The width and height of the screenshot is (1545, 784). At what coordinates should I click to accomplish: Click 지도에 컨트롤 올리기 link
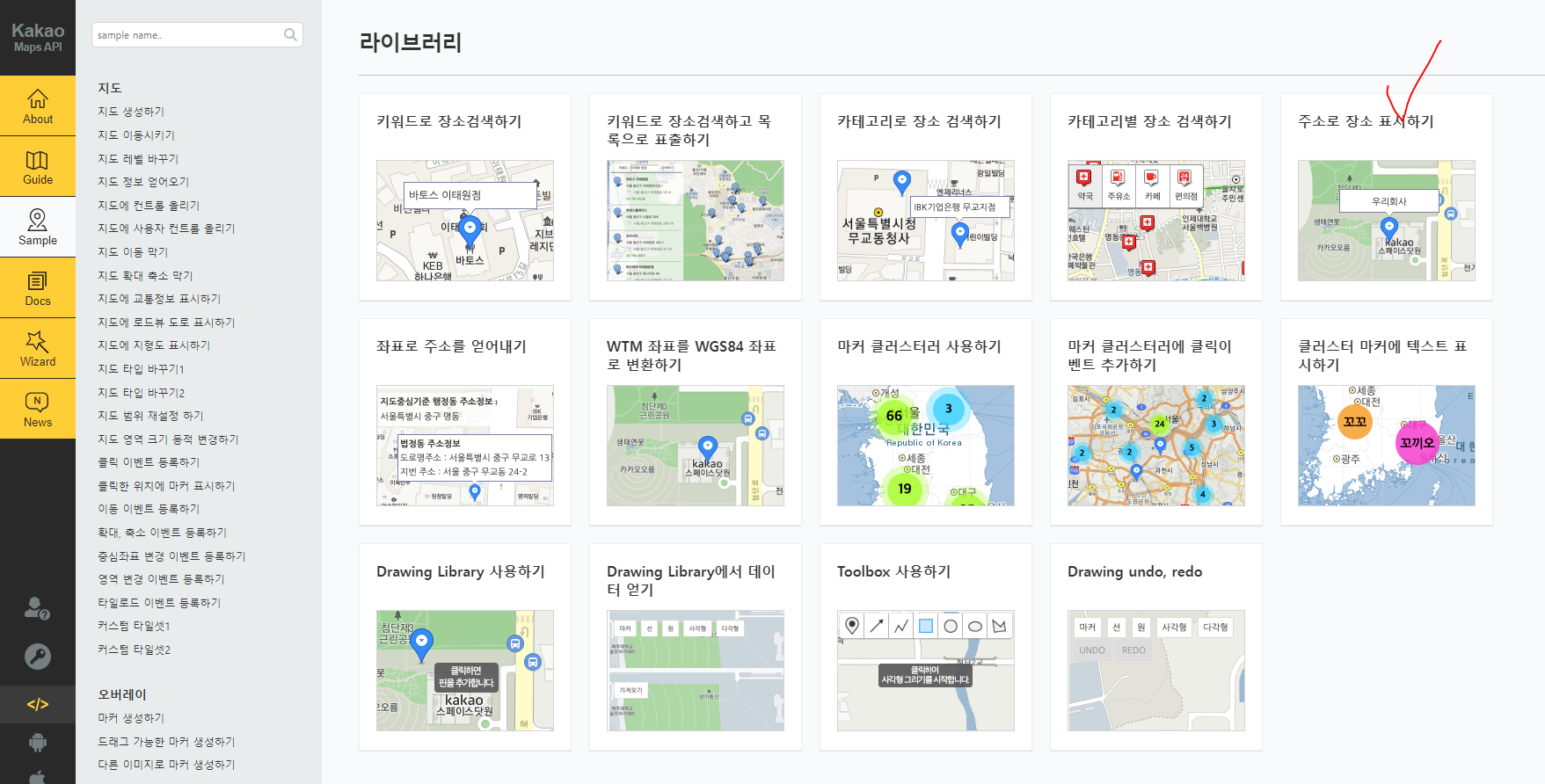point(149,206)
